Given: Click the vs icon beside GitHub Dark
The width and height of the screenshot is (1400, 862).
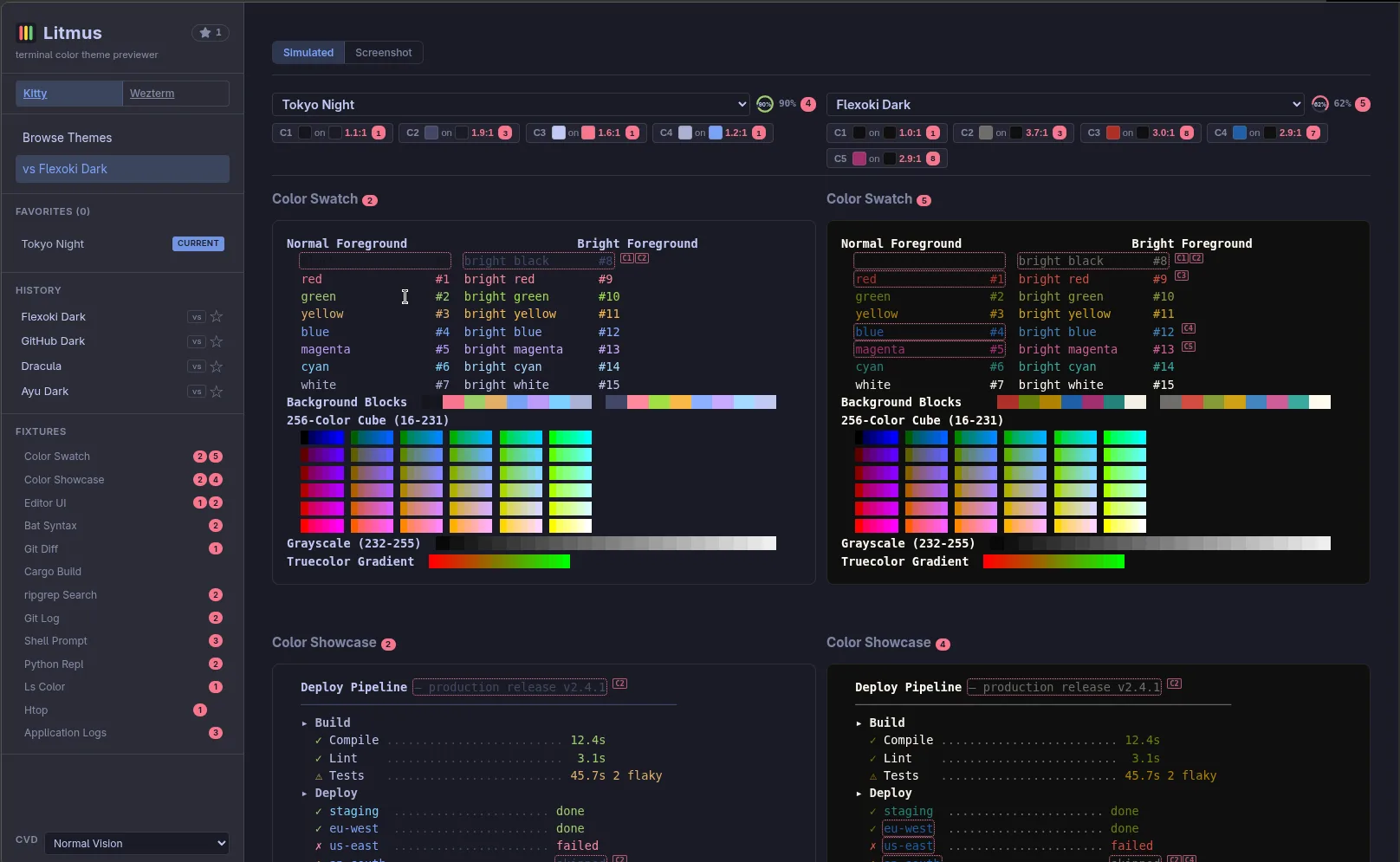Looking at the screenshot, I should tap(197, 342).
